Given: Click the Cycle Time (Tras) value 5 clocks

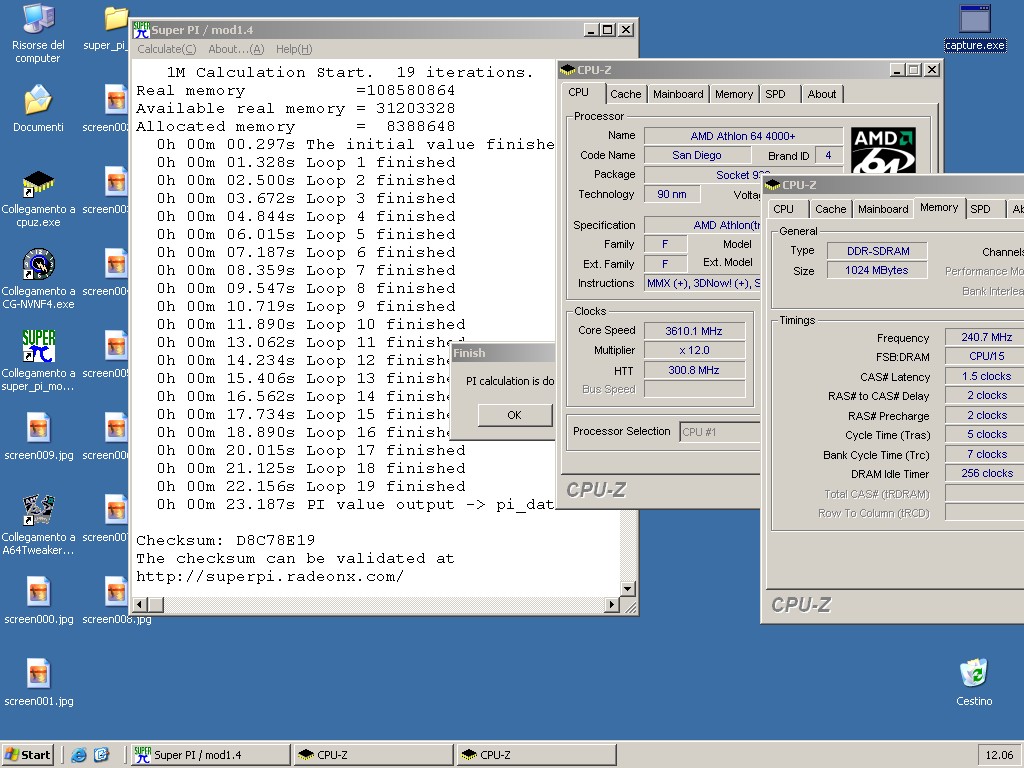Looking at the screenshot, I should pyautogui.click(x=986, y=434).
